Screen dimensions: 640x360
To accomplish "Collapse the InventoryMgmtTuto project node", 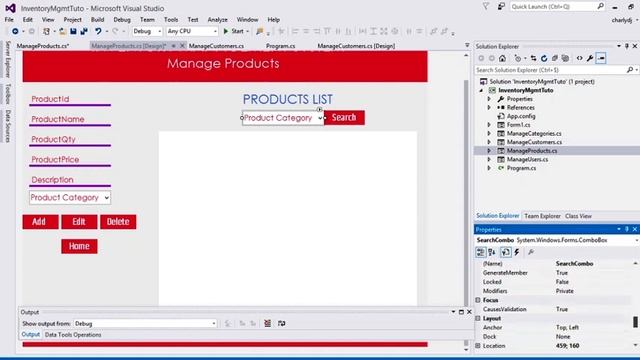I will (x=481, y=90).
